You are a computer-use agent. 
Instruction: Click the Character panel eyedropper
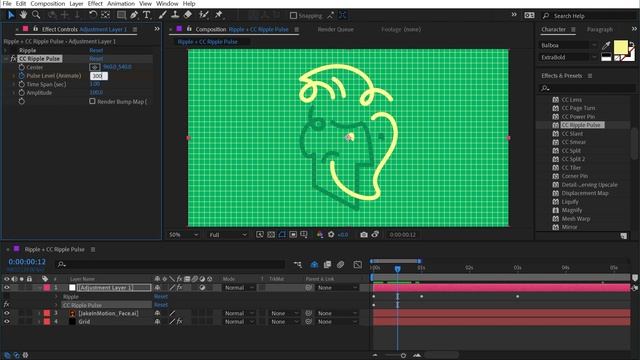(x=606, y=45)
